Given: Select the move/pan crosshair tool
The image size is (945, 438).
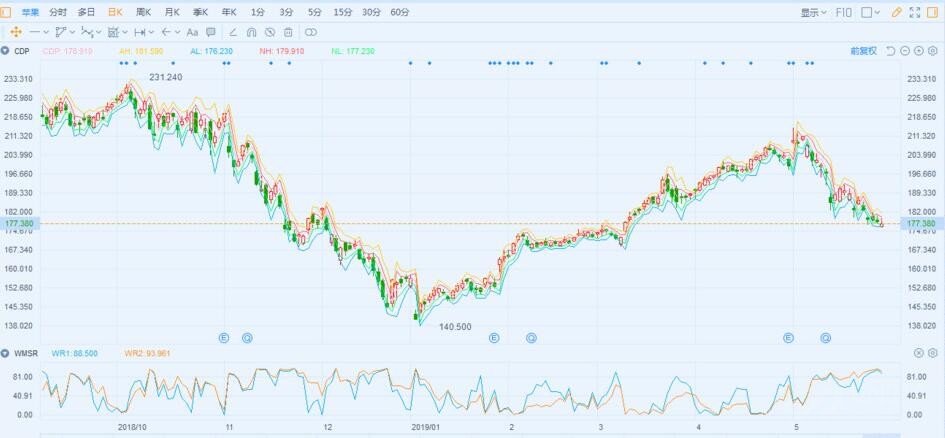Looking at the screenshot, I should click(x=16, y=32).
